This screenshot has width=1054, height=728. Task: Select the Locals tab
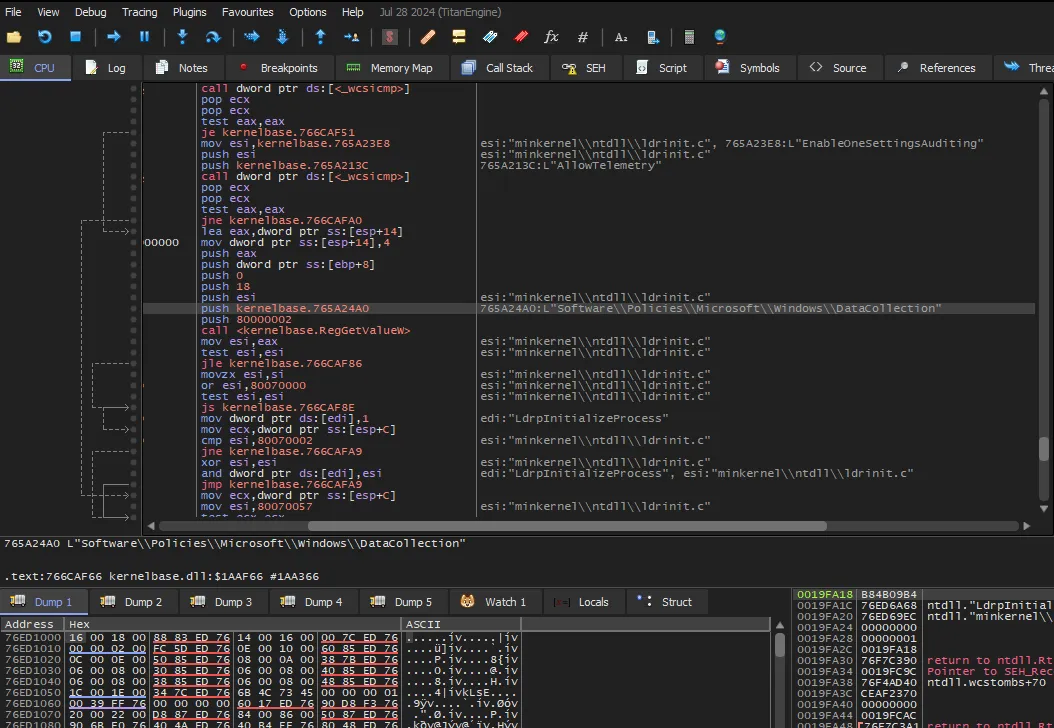582,602
